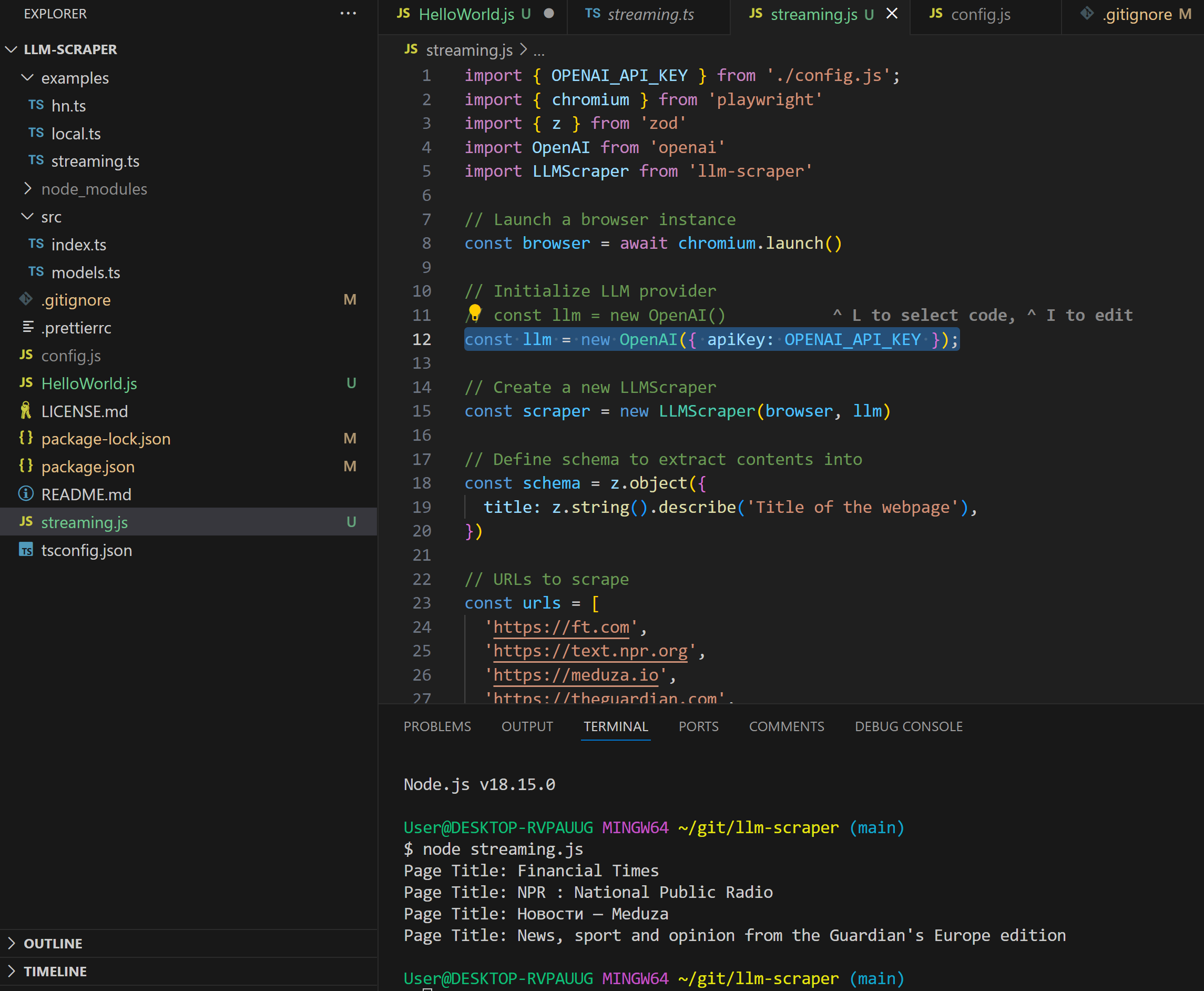
Task: Click the TS icon beside hn.ts
Action: [x=36, y=105]
